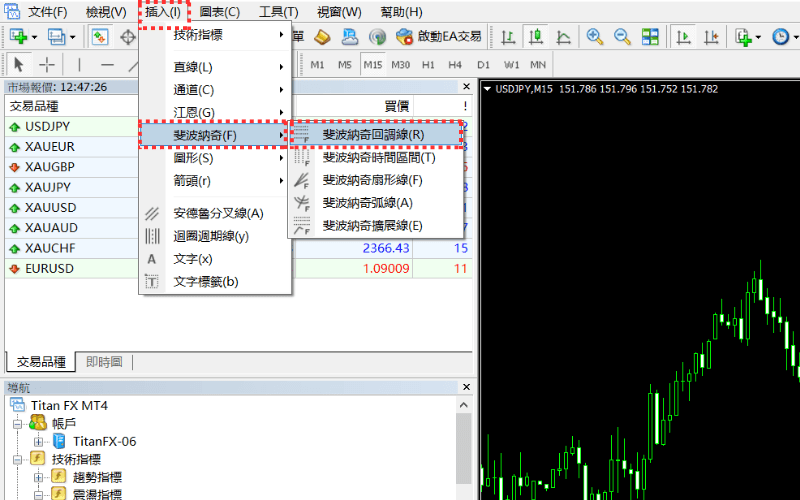Click the tile windows grid icon
The height and width of the screenshot is (500, 800).
tap(650, 37)
